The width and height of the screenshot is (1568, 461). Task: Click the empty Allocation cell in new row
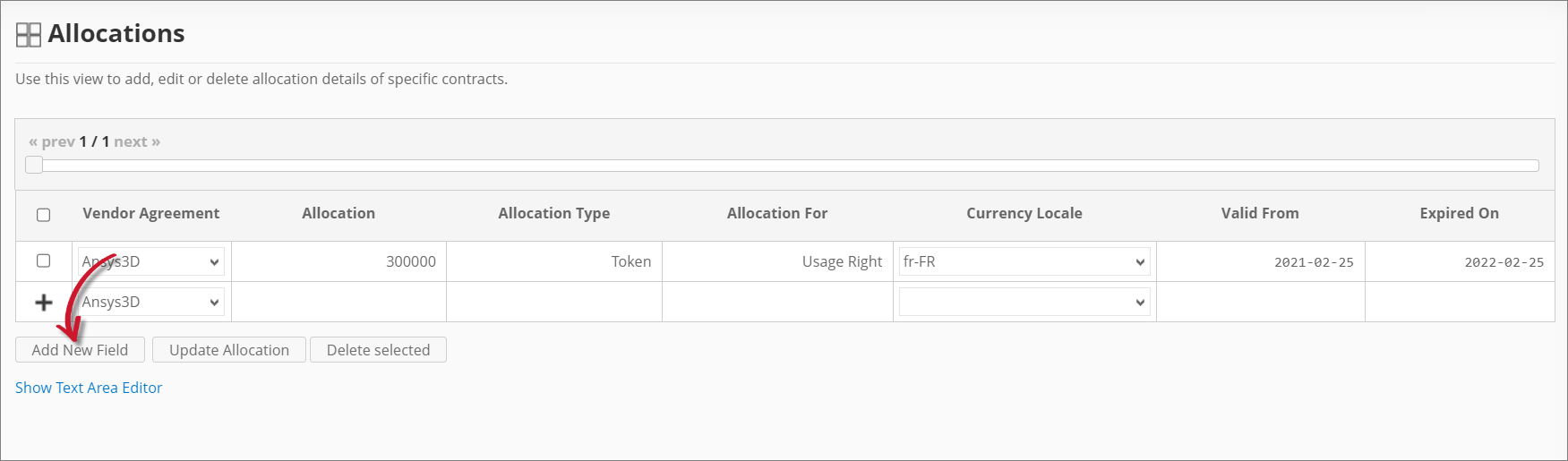coord(338,302)
